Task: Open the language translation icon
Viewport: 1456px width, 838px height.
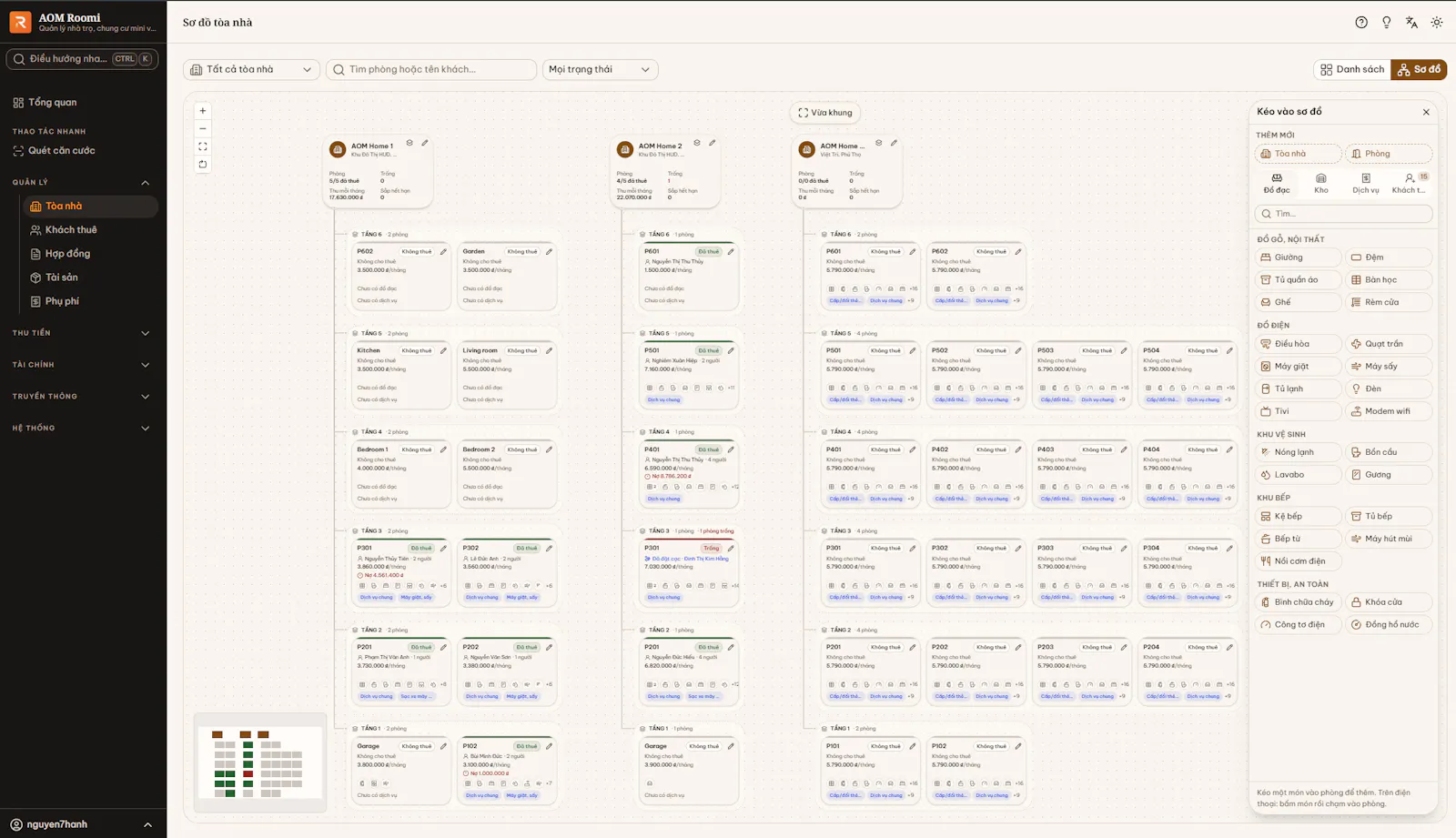Action: 1411,23
